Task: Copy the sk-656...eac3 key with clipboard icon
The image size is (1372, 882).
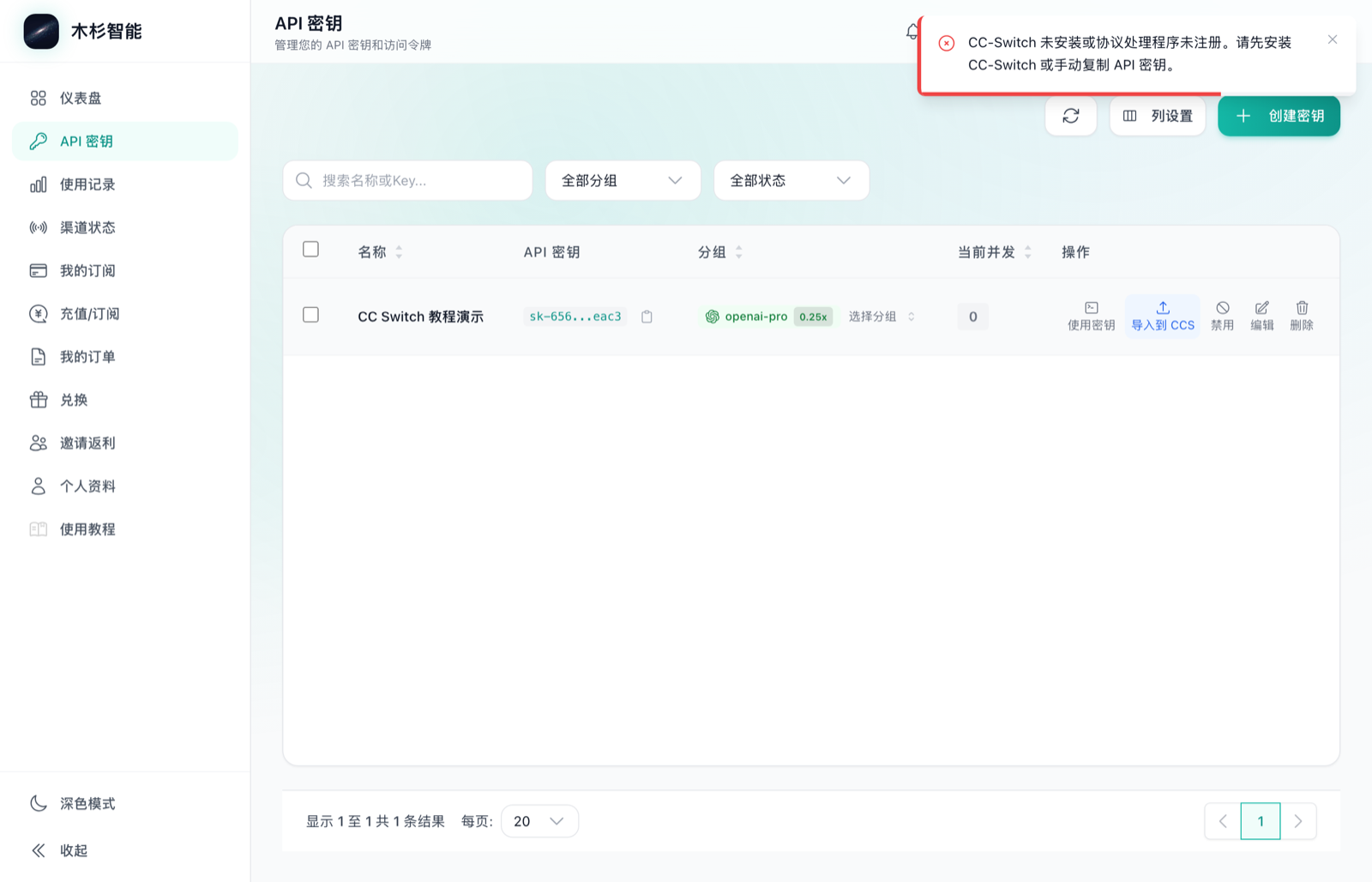Action: point(647,317)
